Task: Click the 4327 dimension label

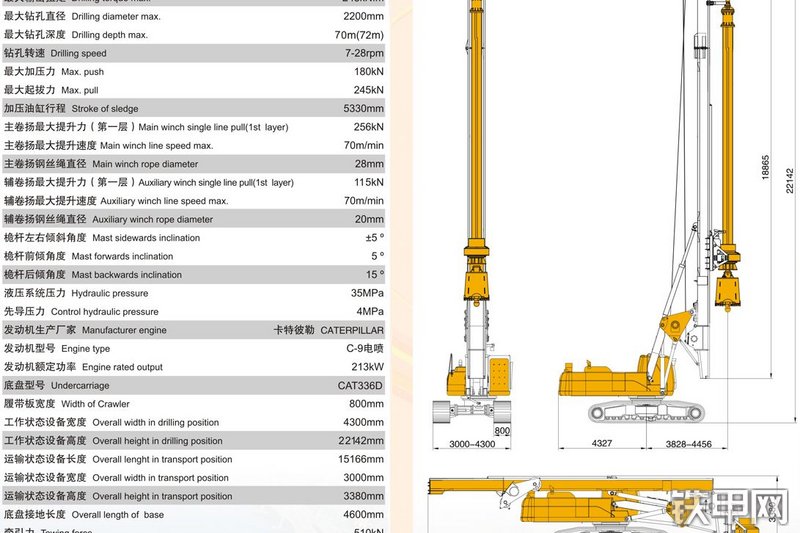Action: click(602, 443)
